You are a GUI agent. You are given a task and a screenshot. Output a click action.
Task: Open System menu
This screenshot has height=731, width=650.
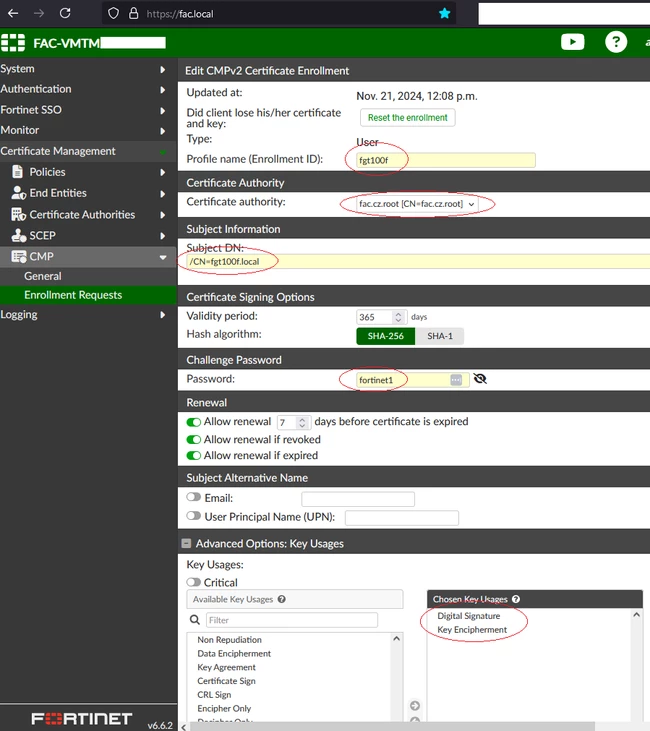[17, 69]
